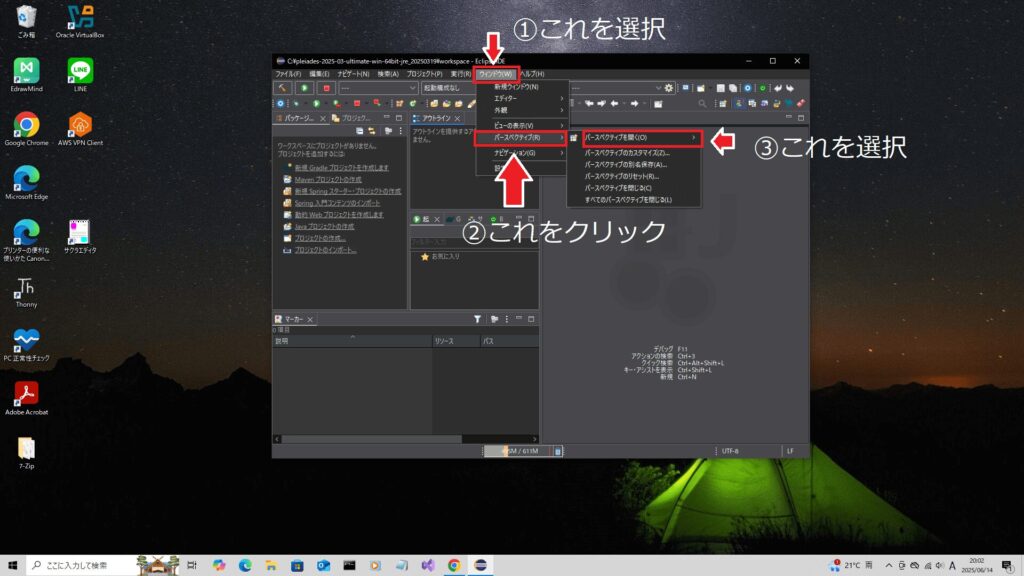
Task: Open Oracle VirtualBox desktop icon
Action: point(80,22)
